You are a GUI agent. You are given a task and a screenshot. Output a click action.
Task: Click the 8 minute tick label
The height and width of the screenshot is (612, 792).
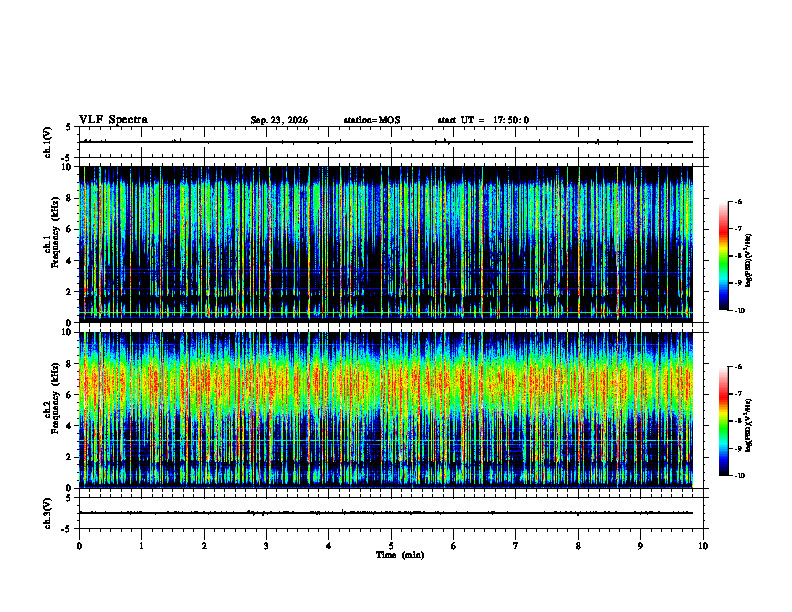pos(578,546)
